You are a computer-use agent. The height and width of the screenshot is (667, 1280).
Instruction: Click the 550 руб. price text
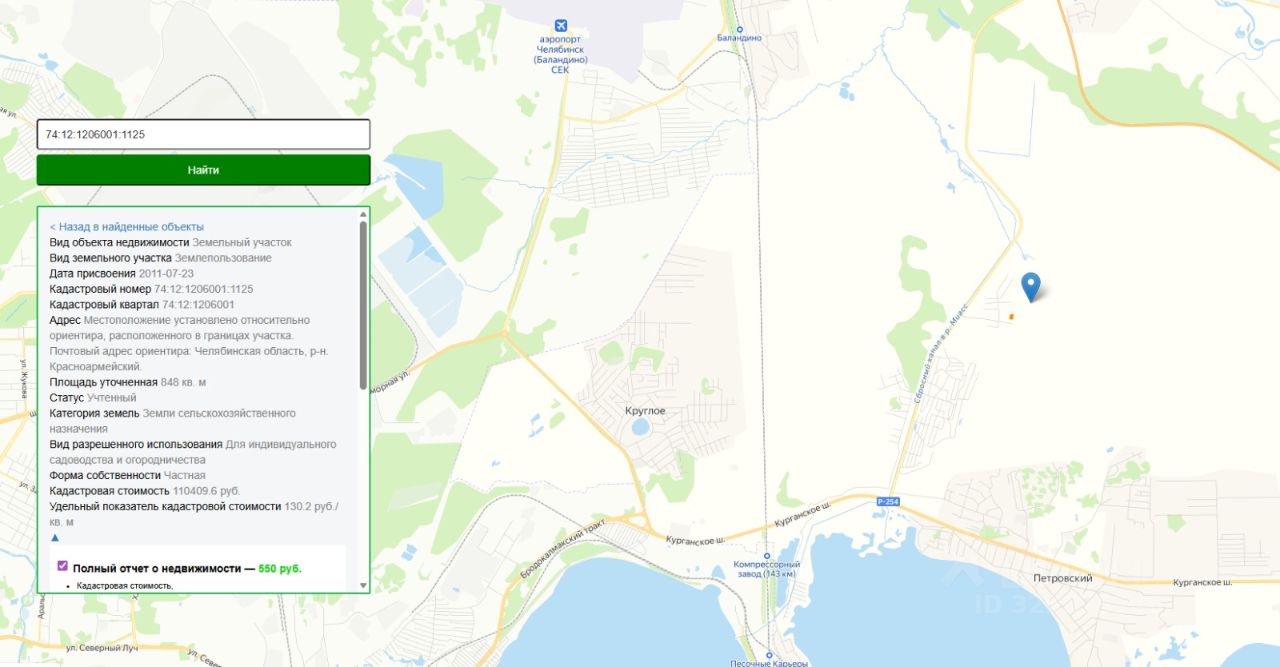click(279, 568)
